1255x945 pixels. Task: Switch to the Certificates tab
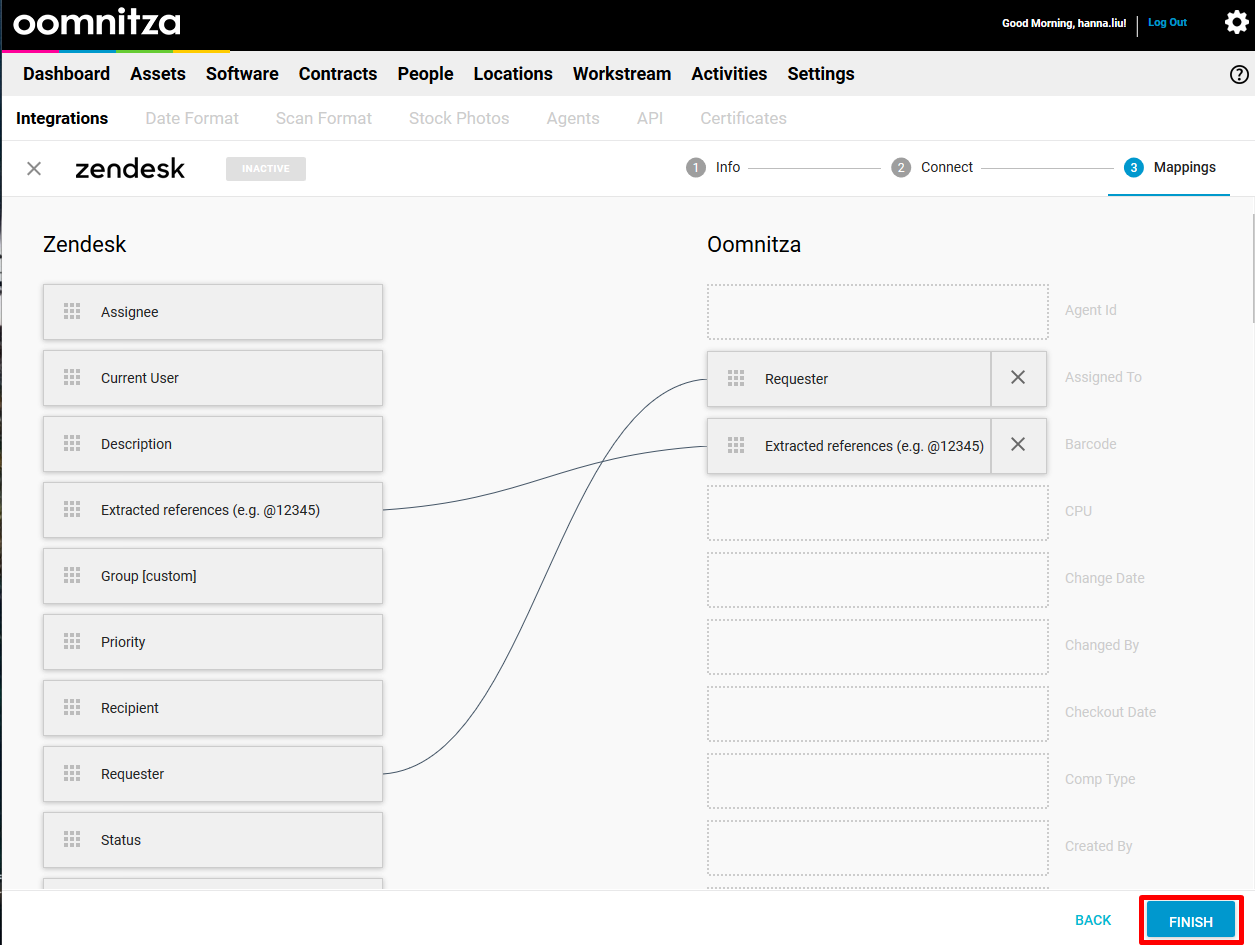pos(743,118)
